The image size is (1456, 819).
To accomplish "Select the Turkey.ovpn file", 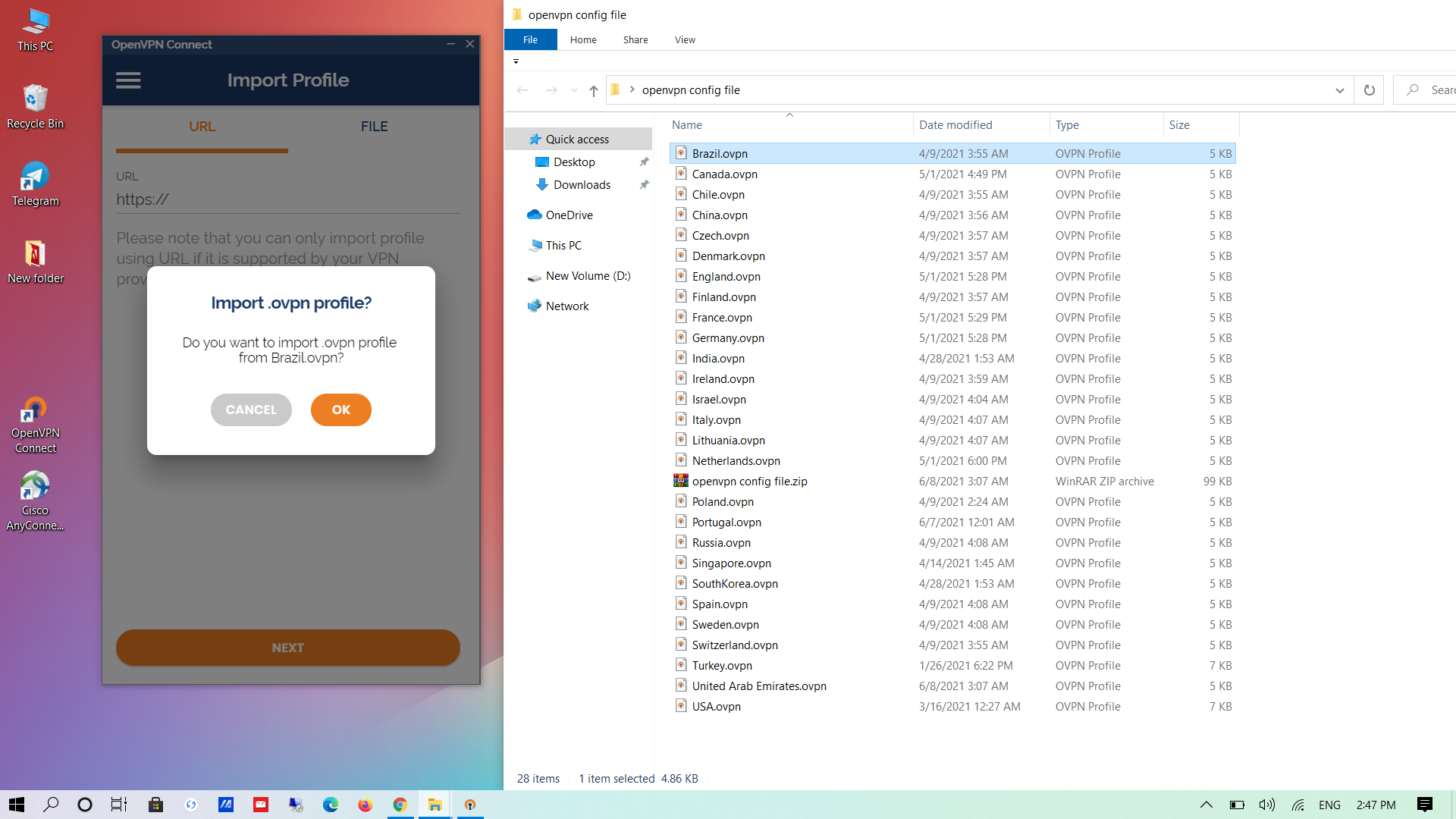I will [953, 665].
